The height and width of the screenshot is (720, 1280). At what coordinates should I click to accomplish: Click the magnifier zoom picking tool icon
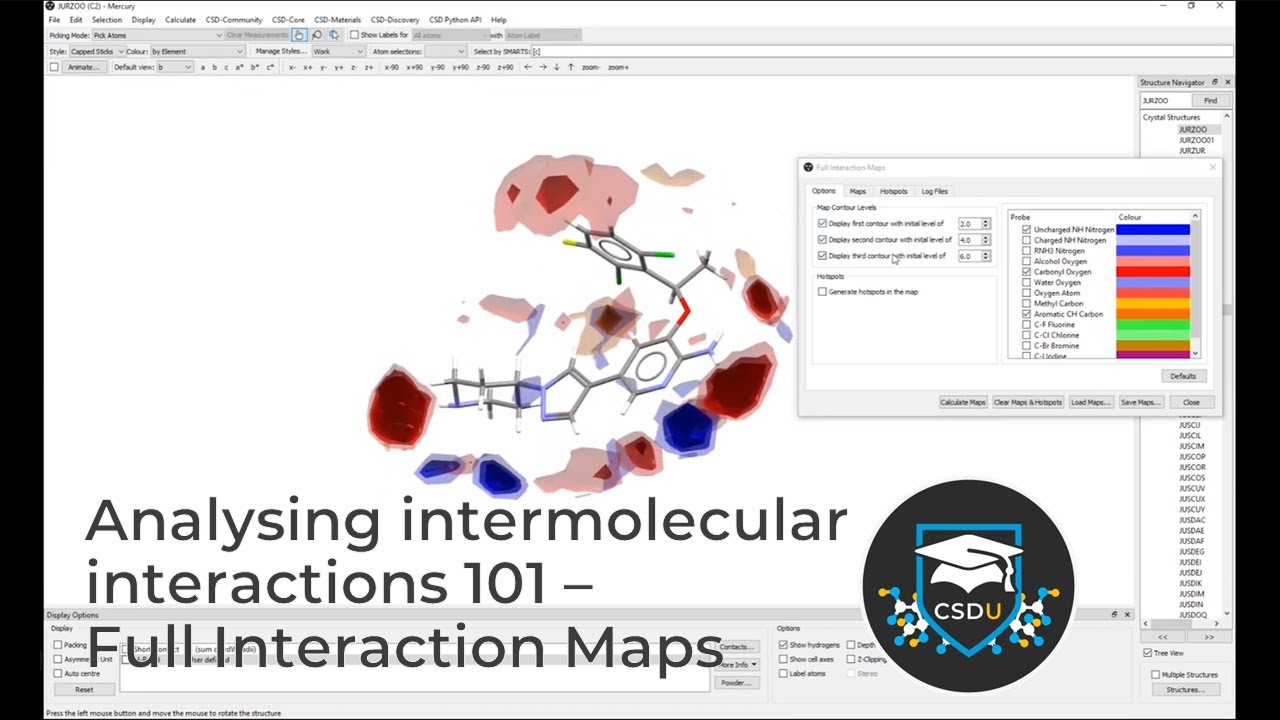(x=317, y=35)
